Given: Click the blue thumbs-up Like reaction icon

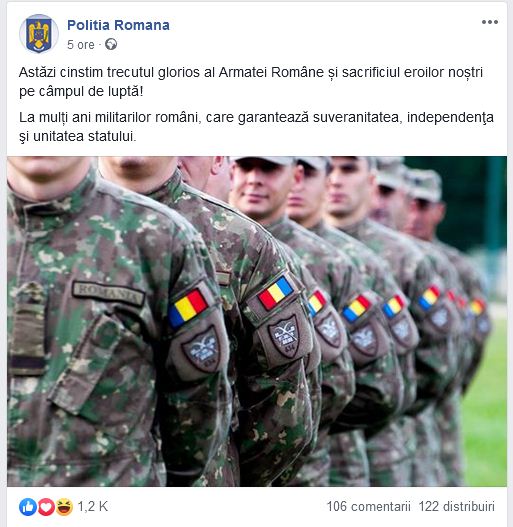Looking at the screenshot, I should pyautogui.click(x=28, y=507).
